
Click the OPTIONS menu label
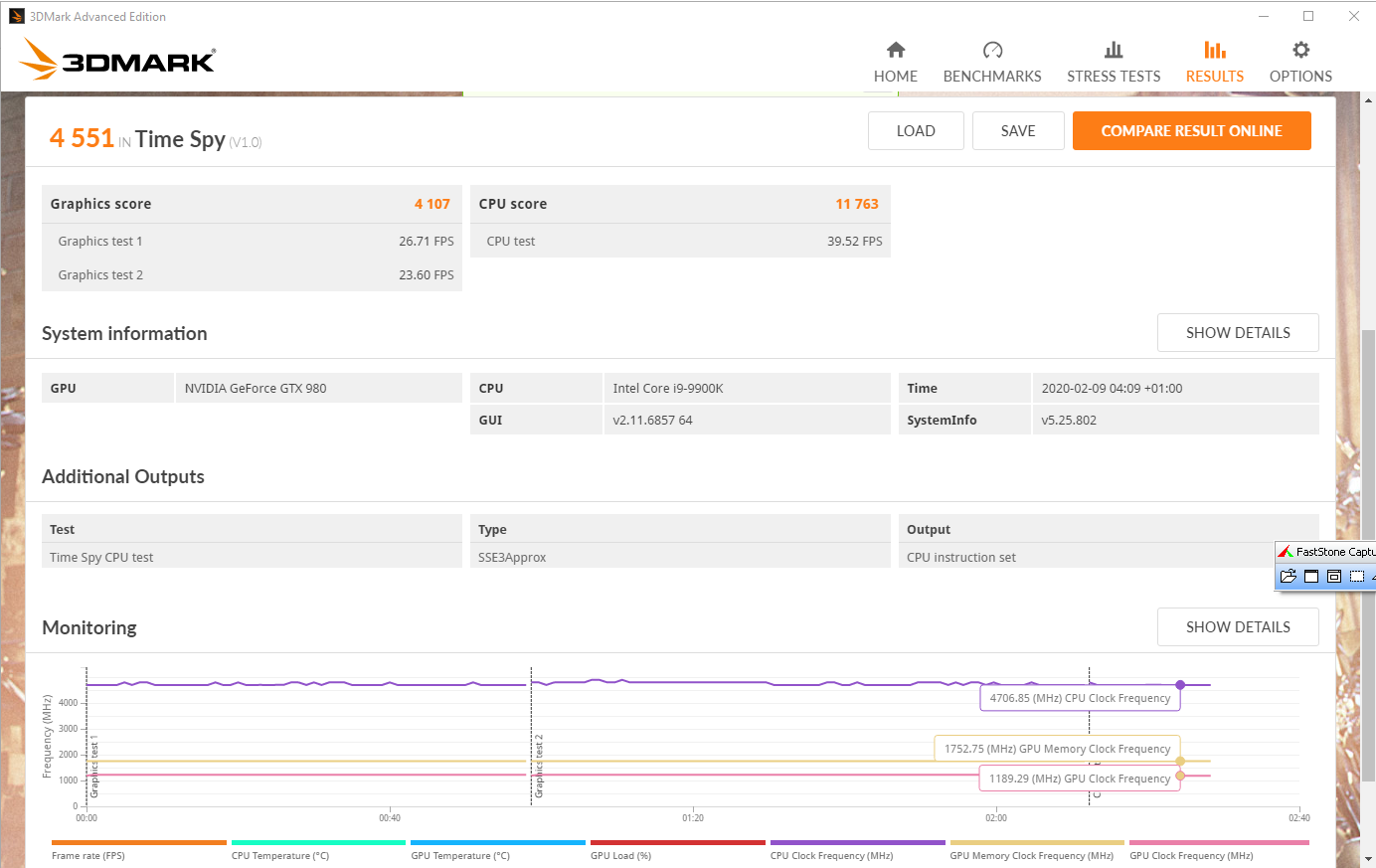(x=1300, y=77)
